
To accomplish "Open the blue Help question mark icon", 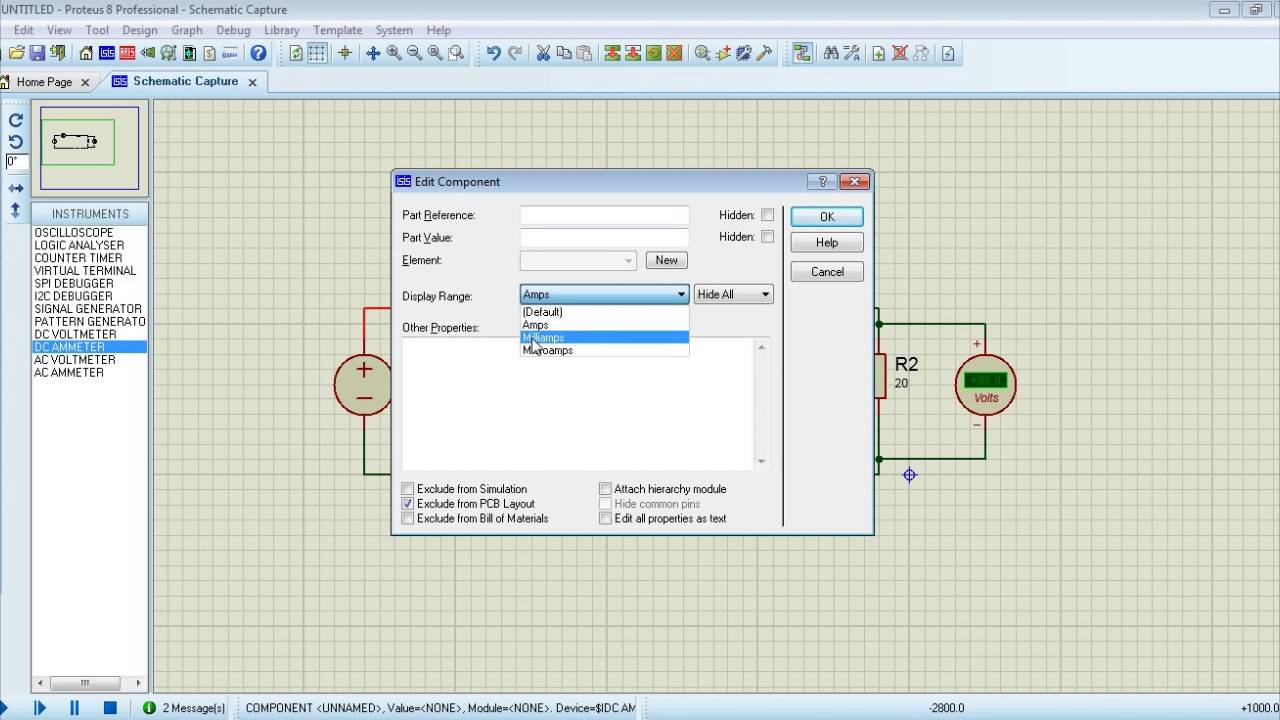I will (258, 53).
